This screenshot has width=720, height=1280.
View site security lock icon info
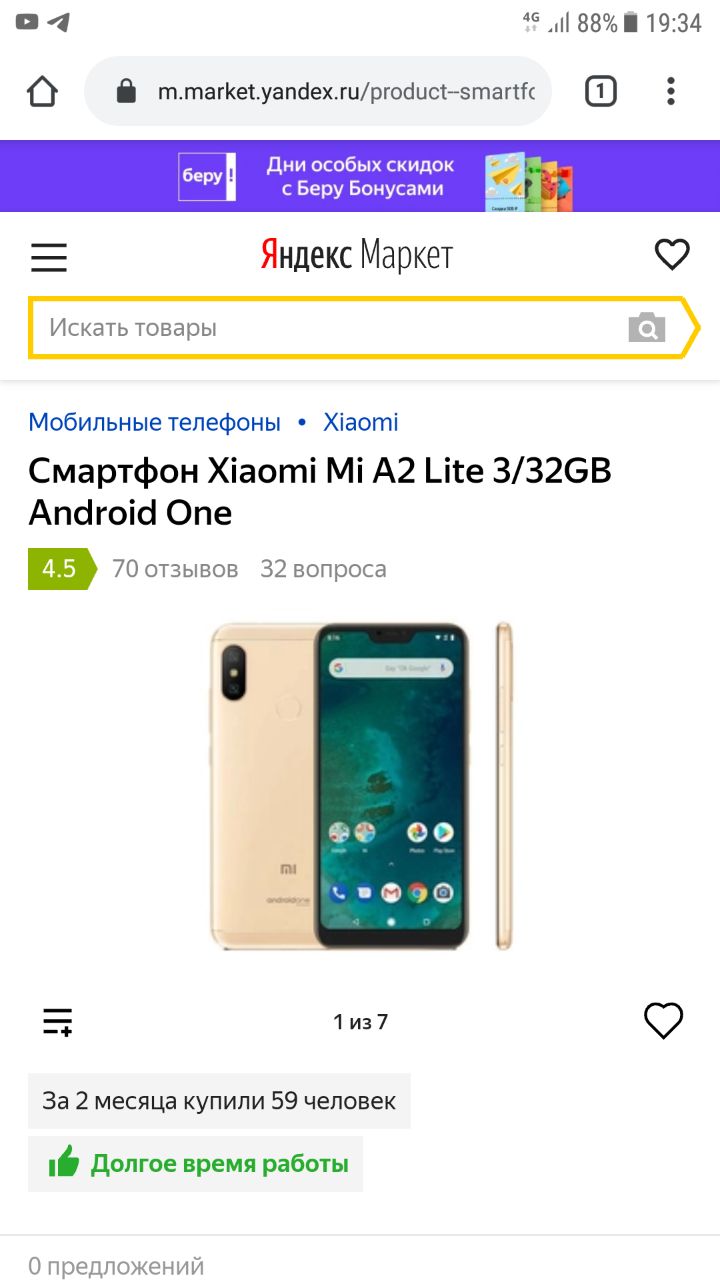pos(126,92)
